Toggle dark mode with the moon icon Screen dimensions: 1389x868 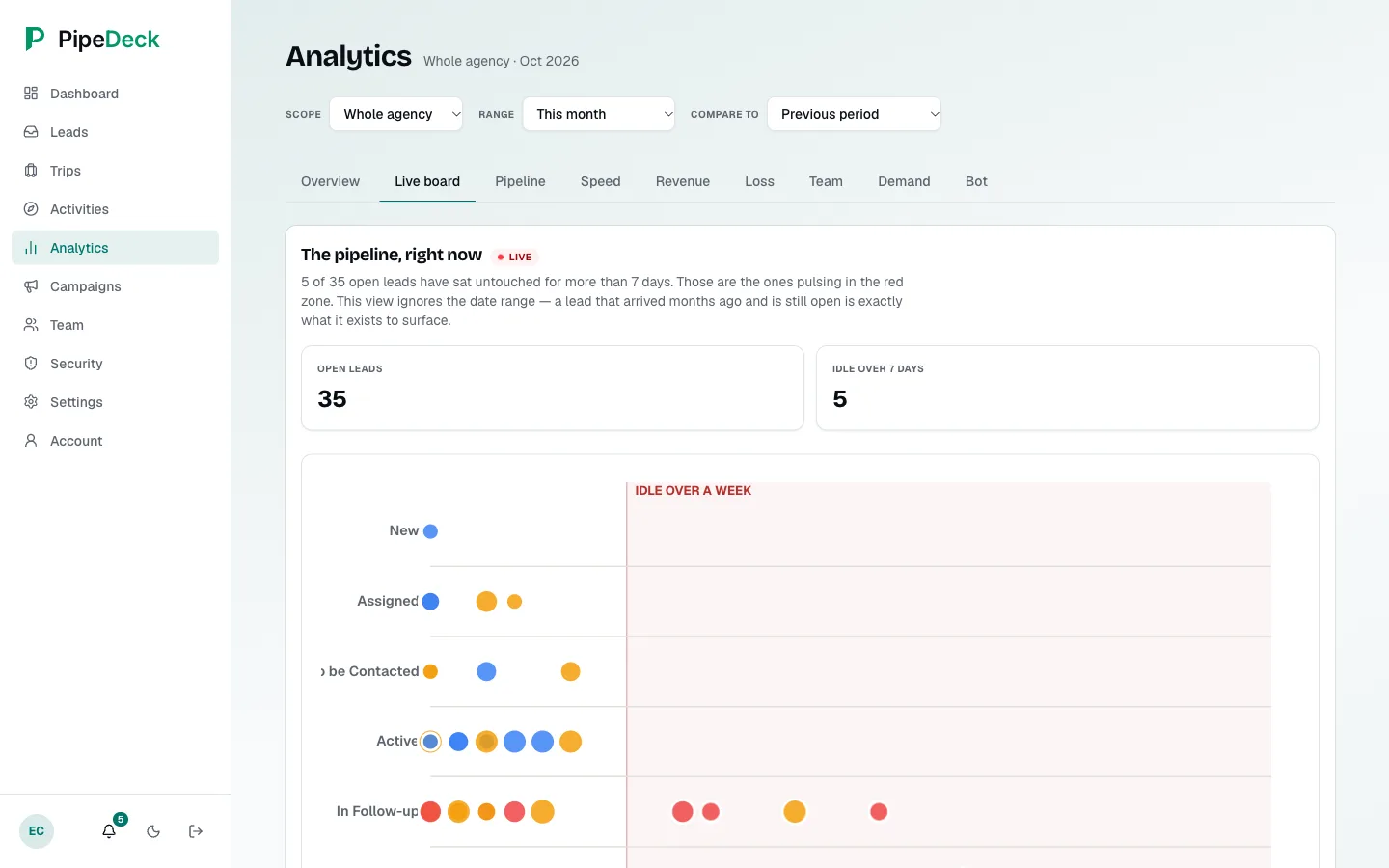coord(153,831)
